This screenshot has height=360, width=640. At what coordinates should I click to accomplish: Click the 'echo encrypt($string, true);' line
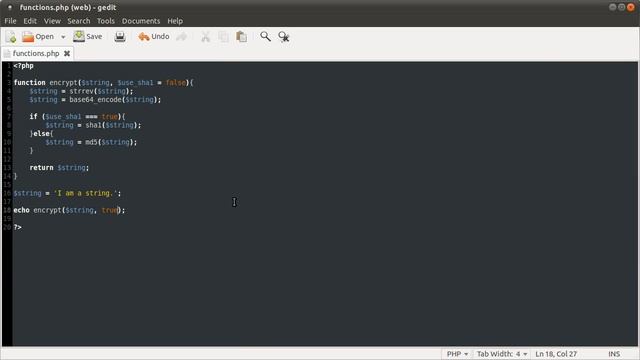(x=69, y=210)
